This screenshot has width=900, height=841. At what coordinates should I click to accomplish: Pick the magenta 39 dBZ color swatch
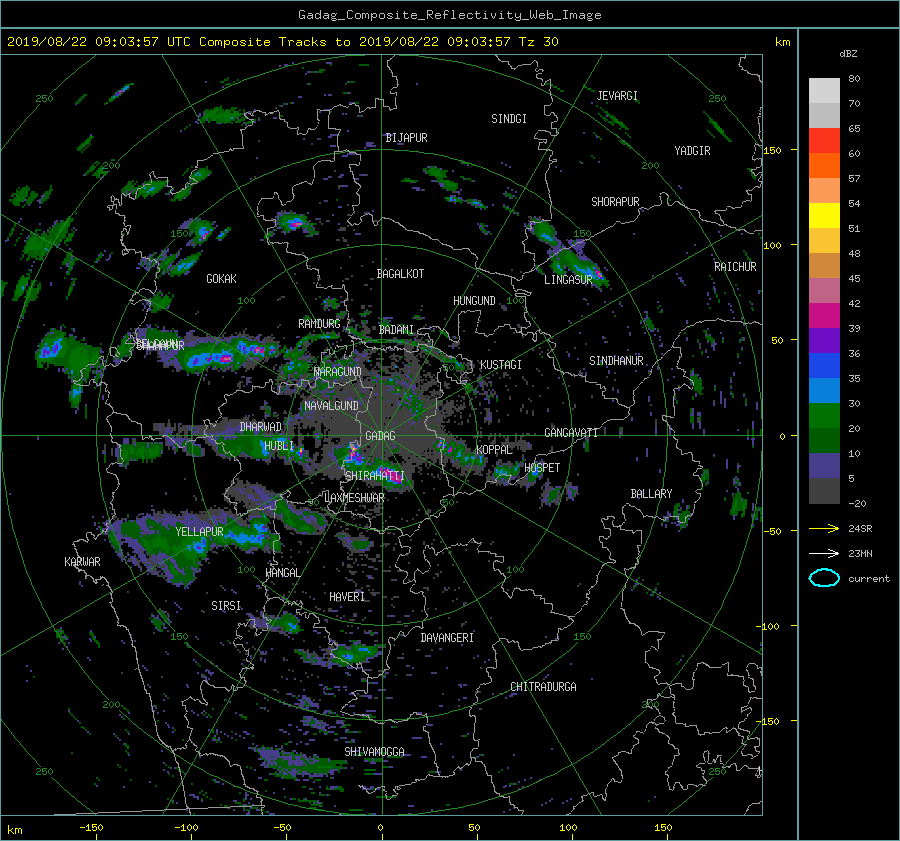coord(824,315)
